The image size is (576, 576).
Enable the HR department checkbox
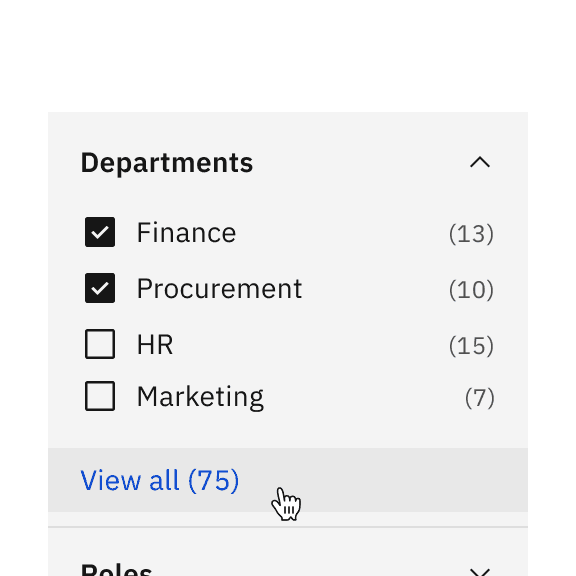point(100,344)
